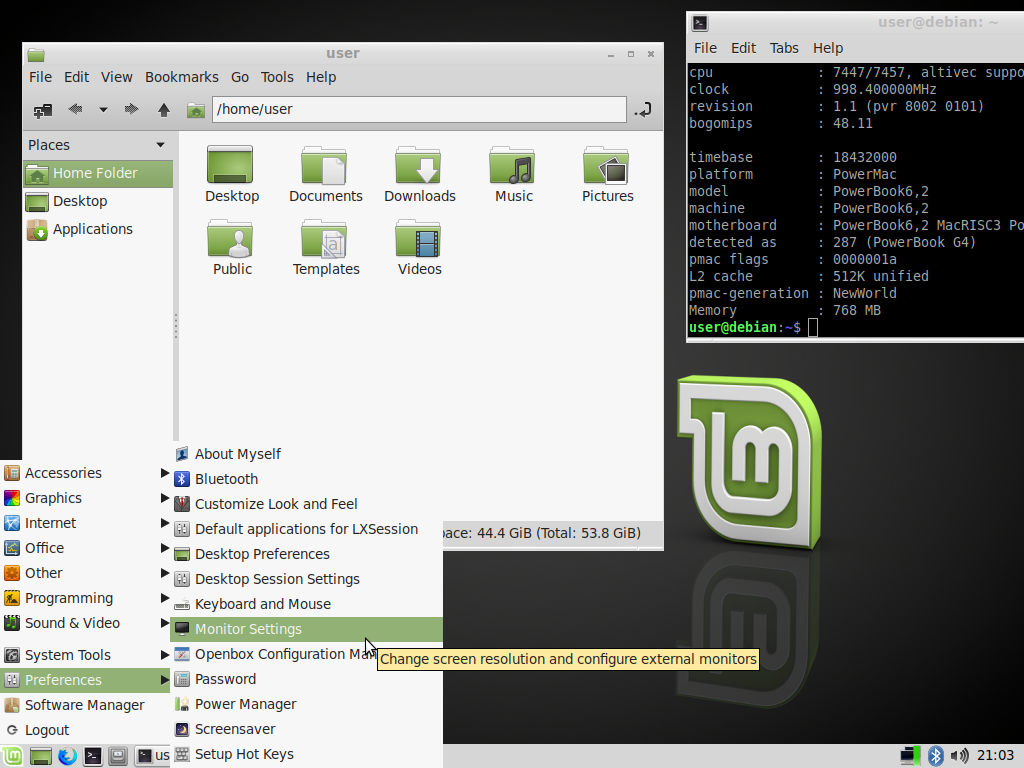The height and width of the screenshot is (768, 1024).
Task: Open the history dropdown arrow in toolbar
Action: click(103, 110)
